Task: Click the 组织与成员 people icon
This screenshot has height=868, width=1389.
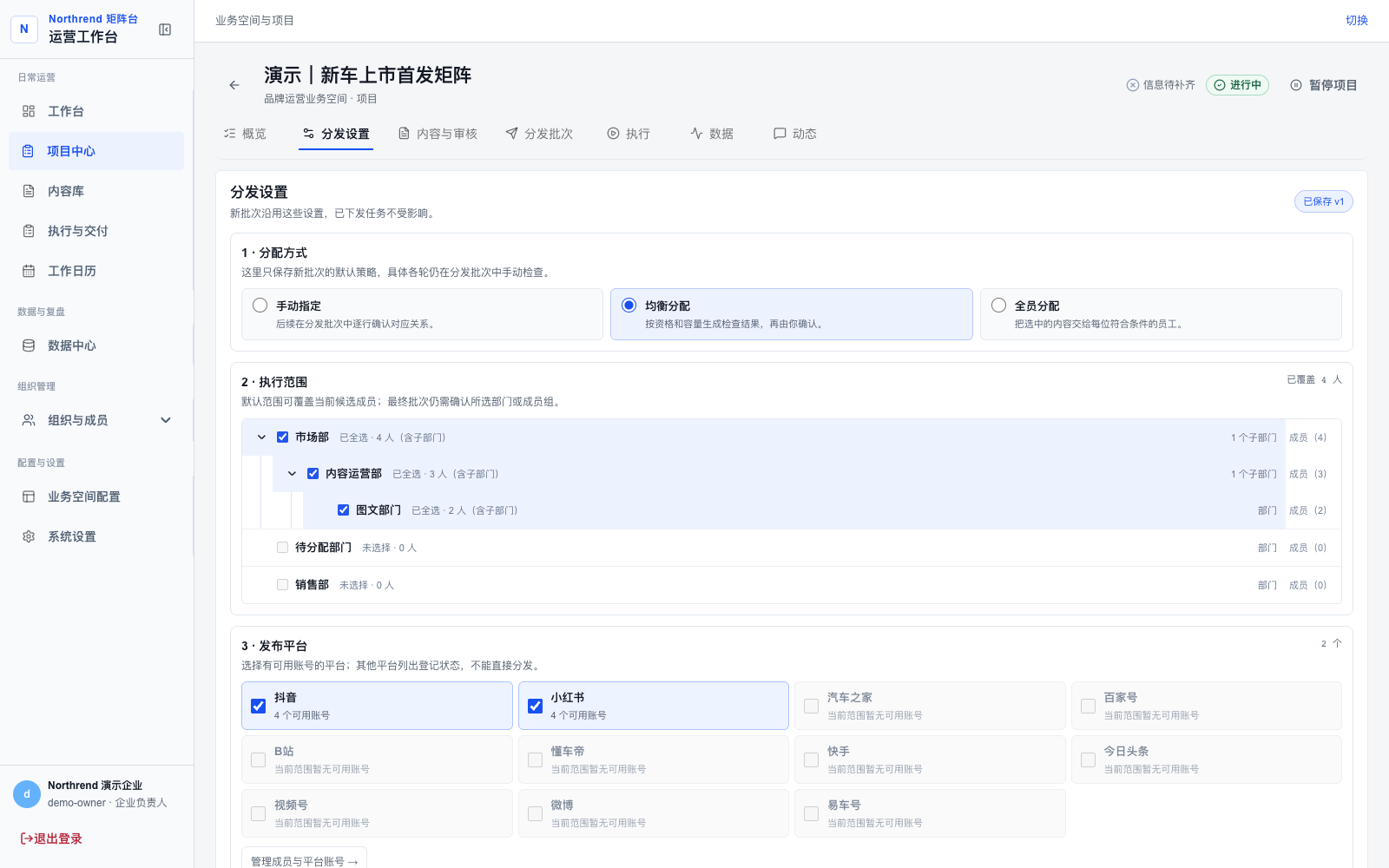Action: (29, 420)
